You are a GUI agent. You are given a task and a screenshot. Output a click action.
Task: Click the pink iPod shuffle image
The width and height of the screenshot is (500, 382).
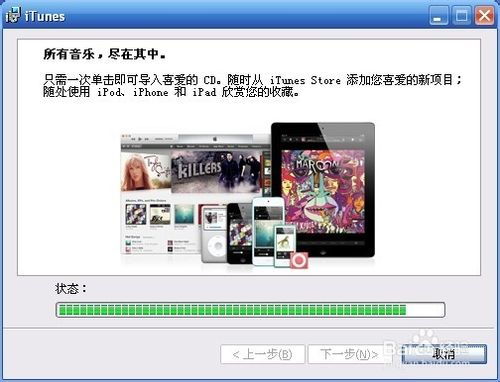[299, 260]
